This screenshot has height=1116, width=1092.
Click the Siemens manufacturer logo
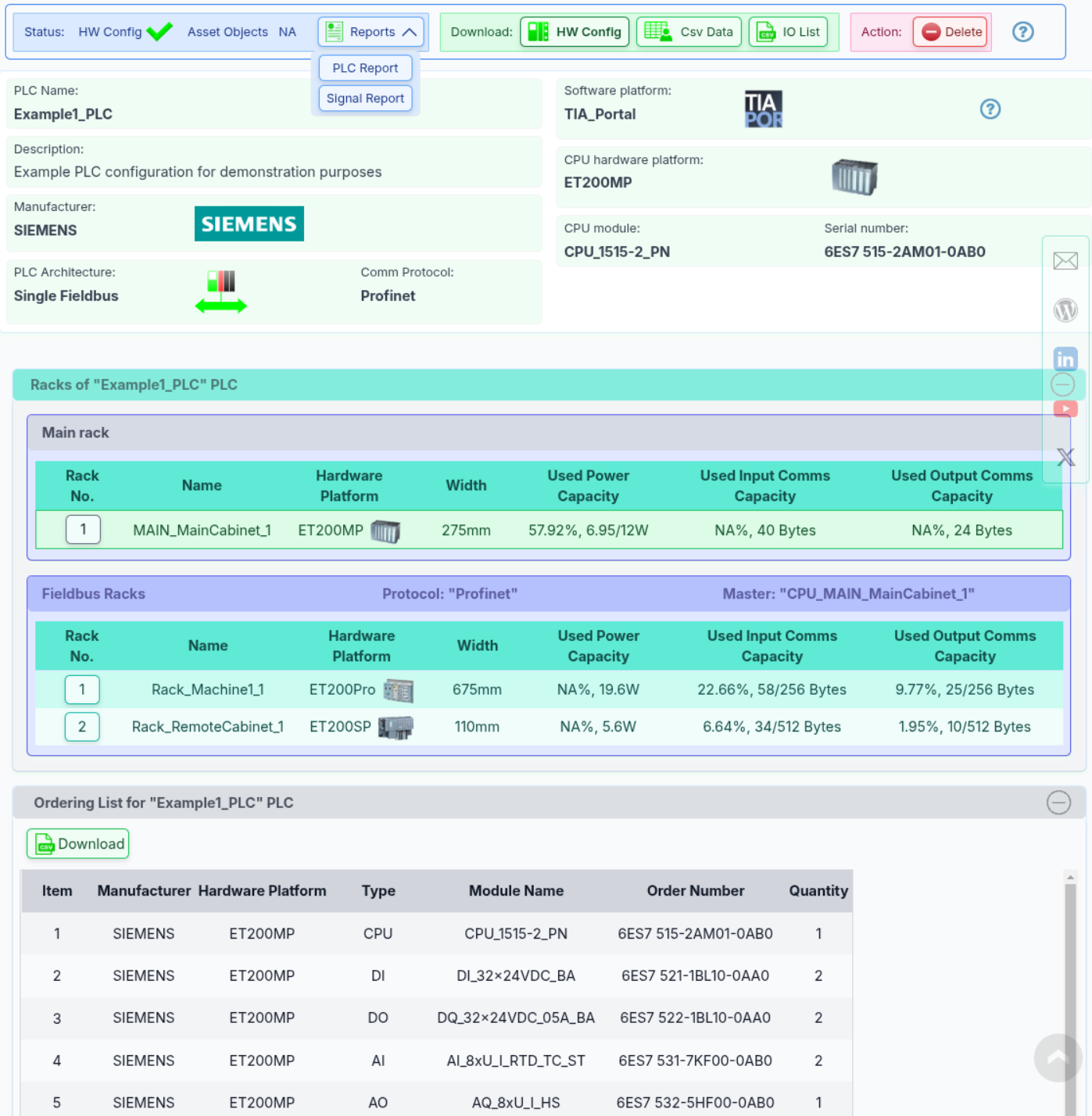coord(249,224)
